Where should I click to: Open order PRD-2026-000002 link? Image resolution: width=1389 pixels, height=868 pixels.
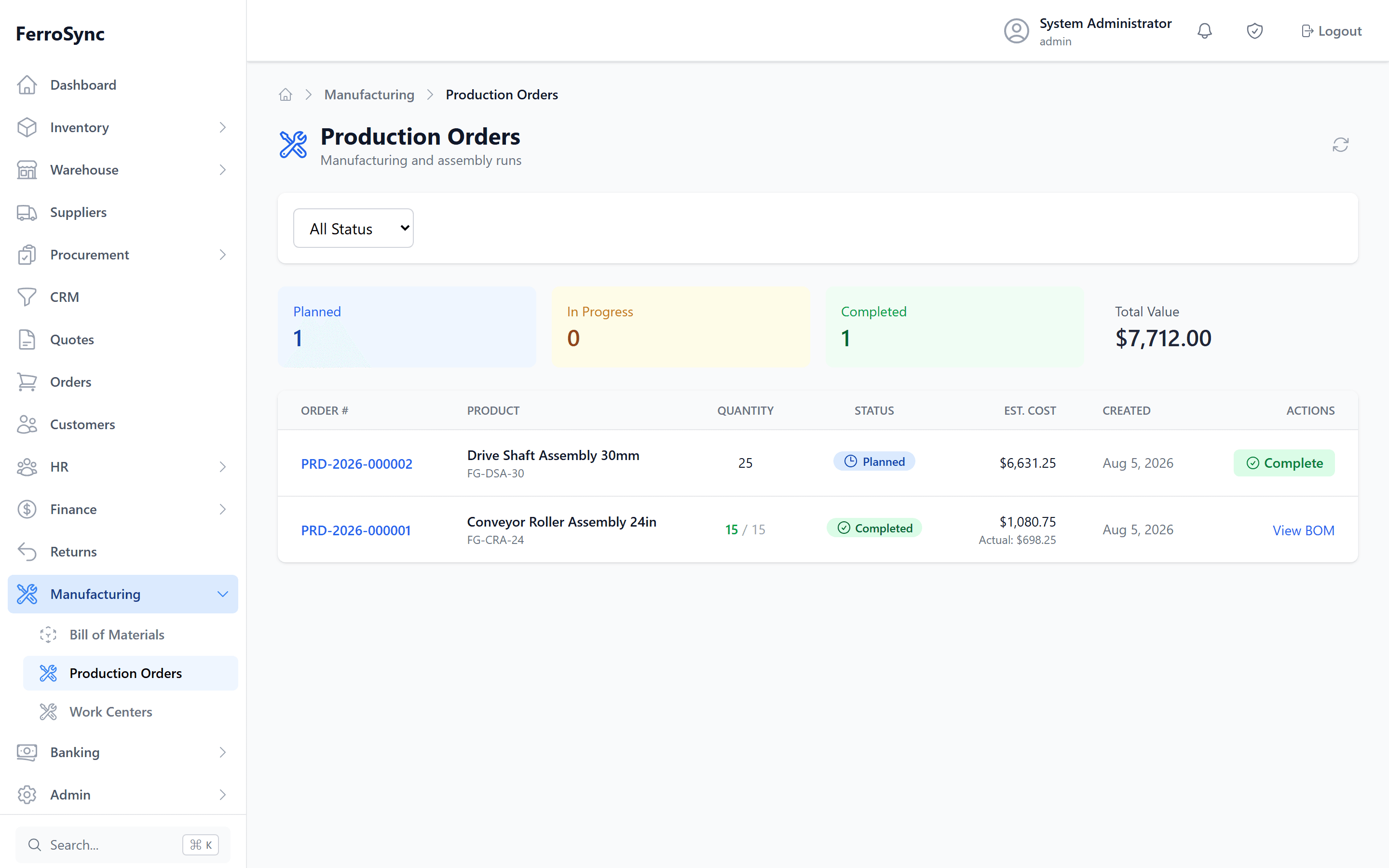(x=356, y=464)
